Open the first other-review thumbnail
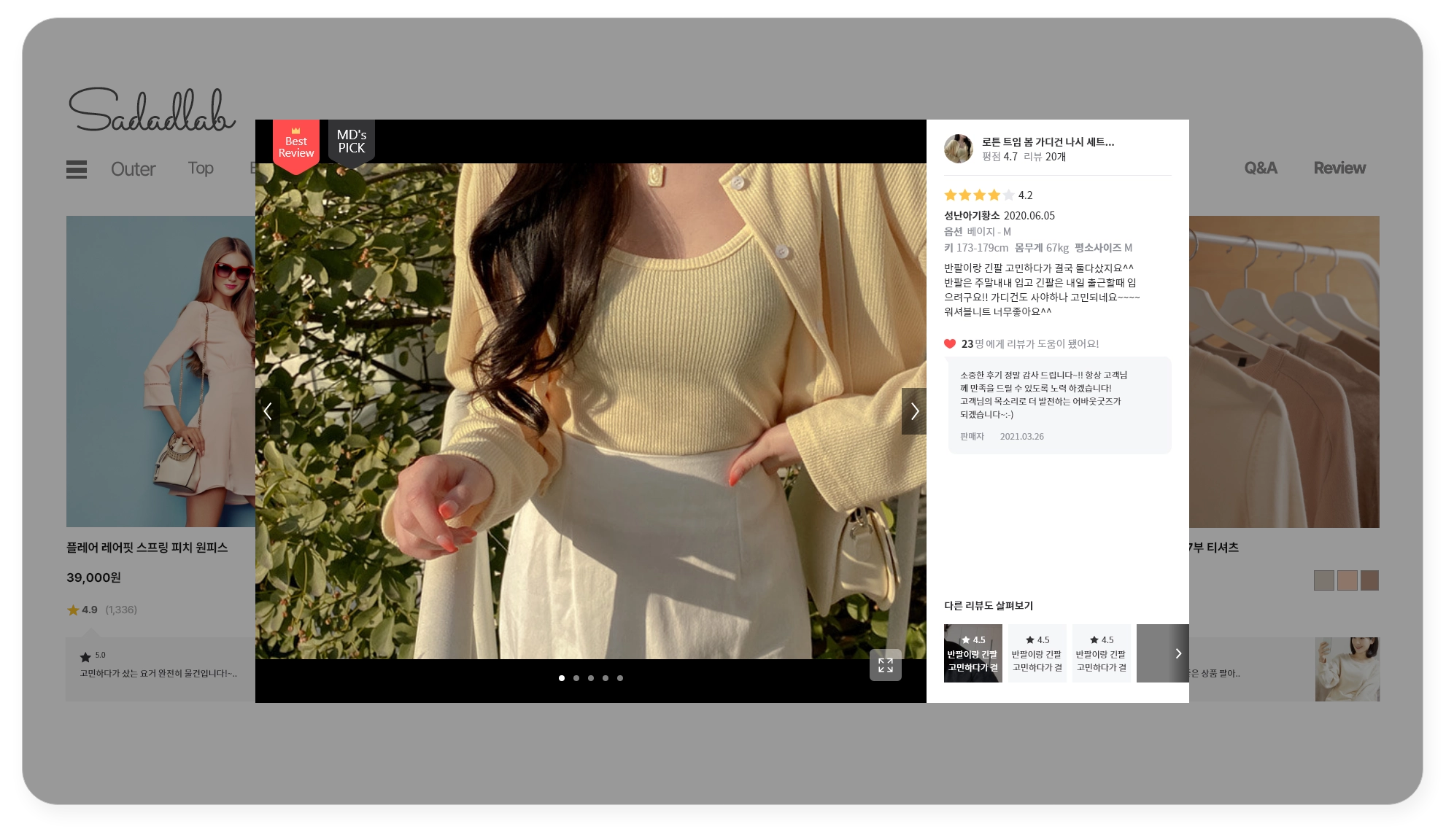This screenshot has width=1454, height=840. pyautogui.click(x=972, y=653)
